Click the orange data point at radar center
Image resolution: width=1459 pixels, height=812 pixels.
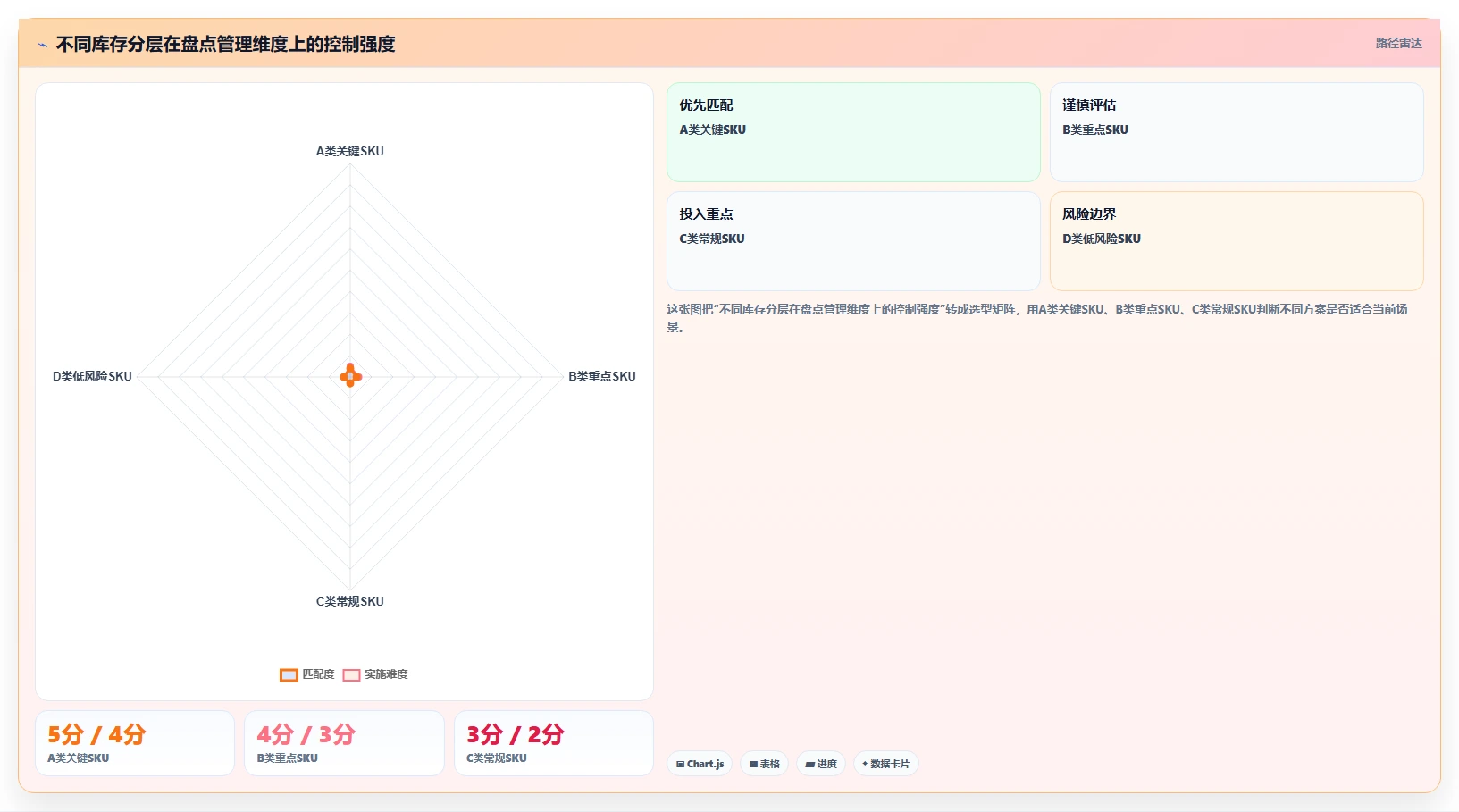[x=350, y=376]
